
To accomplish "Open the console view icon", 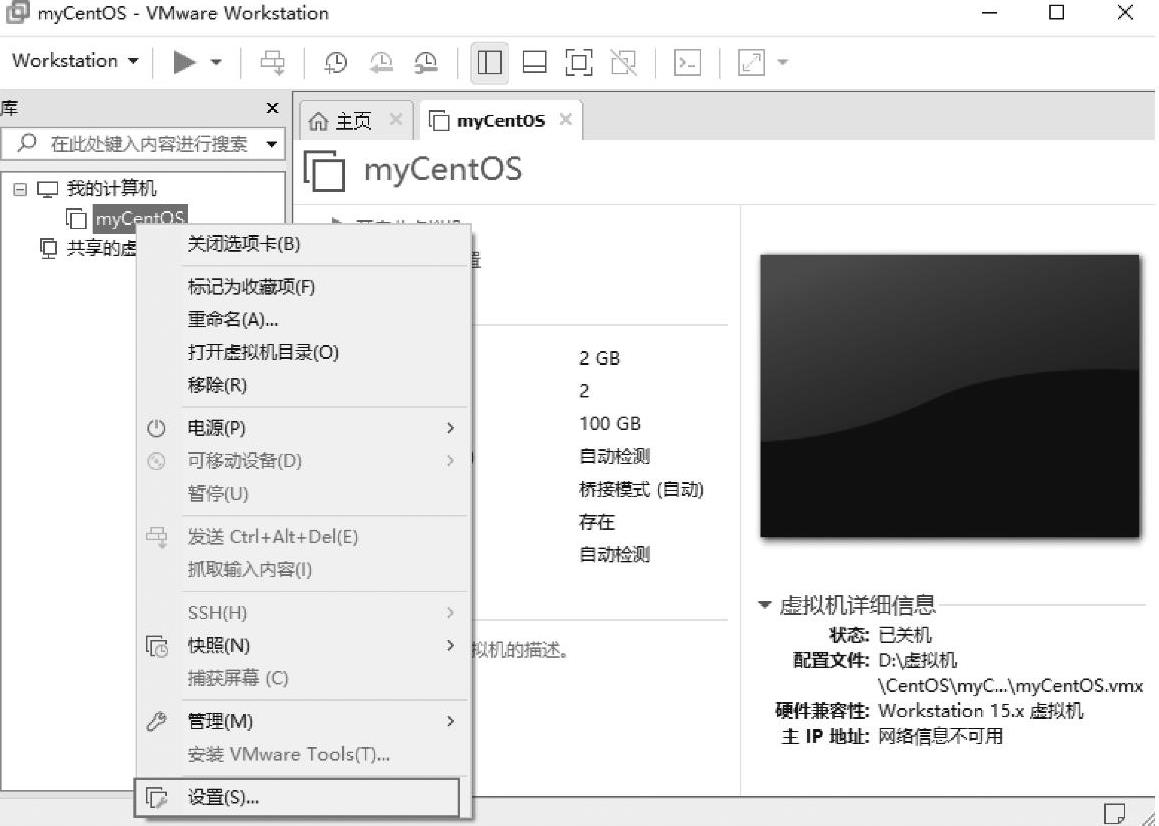I will 687,63.
